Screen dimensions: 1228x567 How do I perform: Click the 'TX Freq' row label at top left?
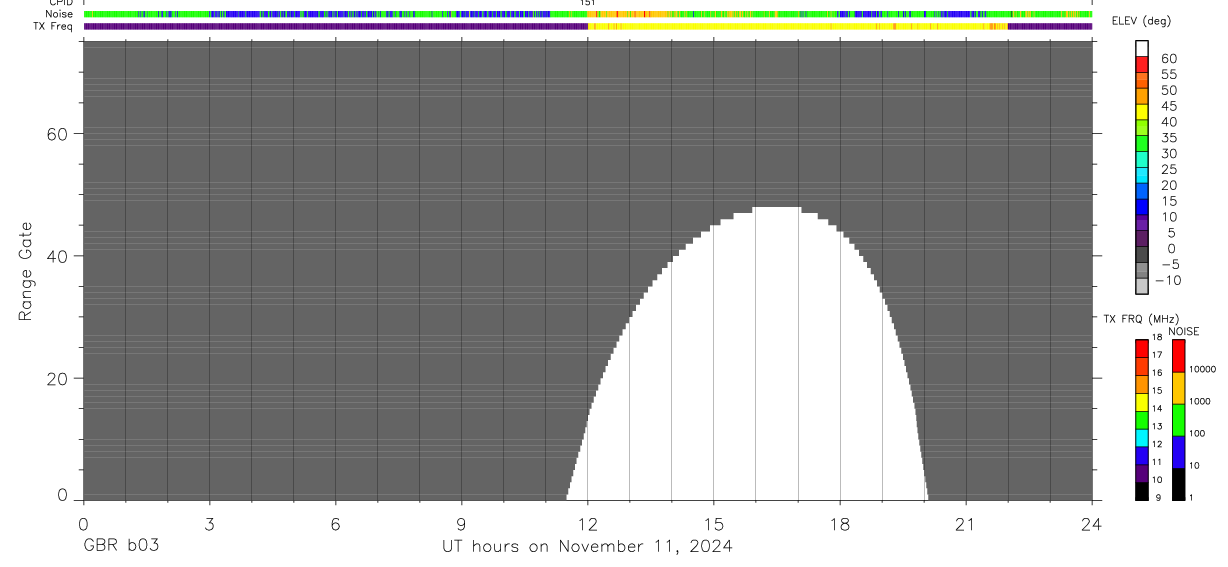pos(54,27)
